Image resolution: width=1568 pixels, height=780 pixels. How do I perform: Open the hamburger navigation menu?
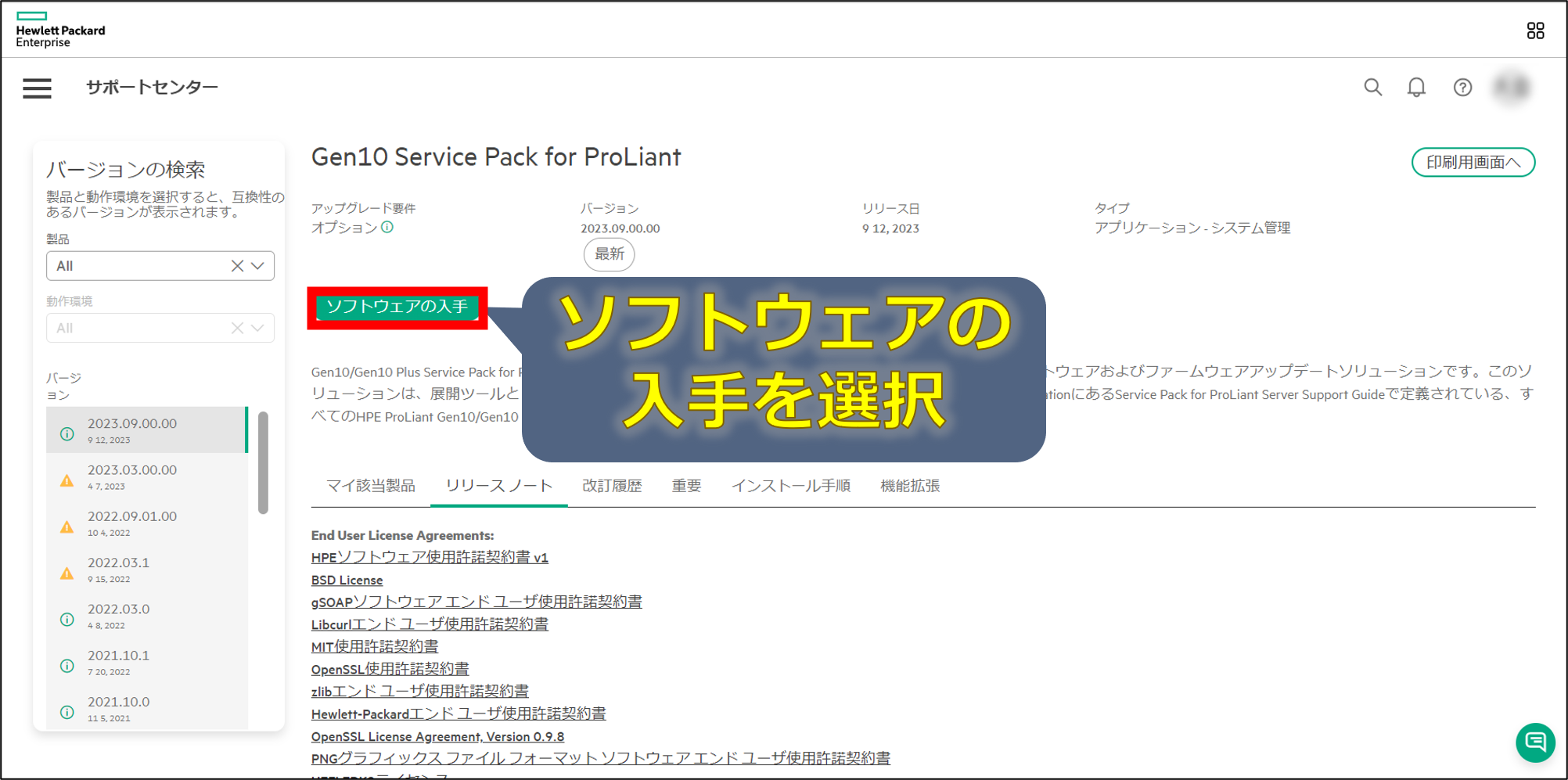click(x=37, y=88)
